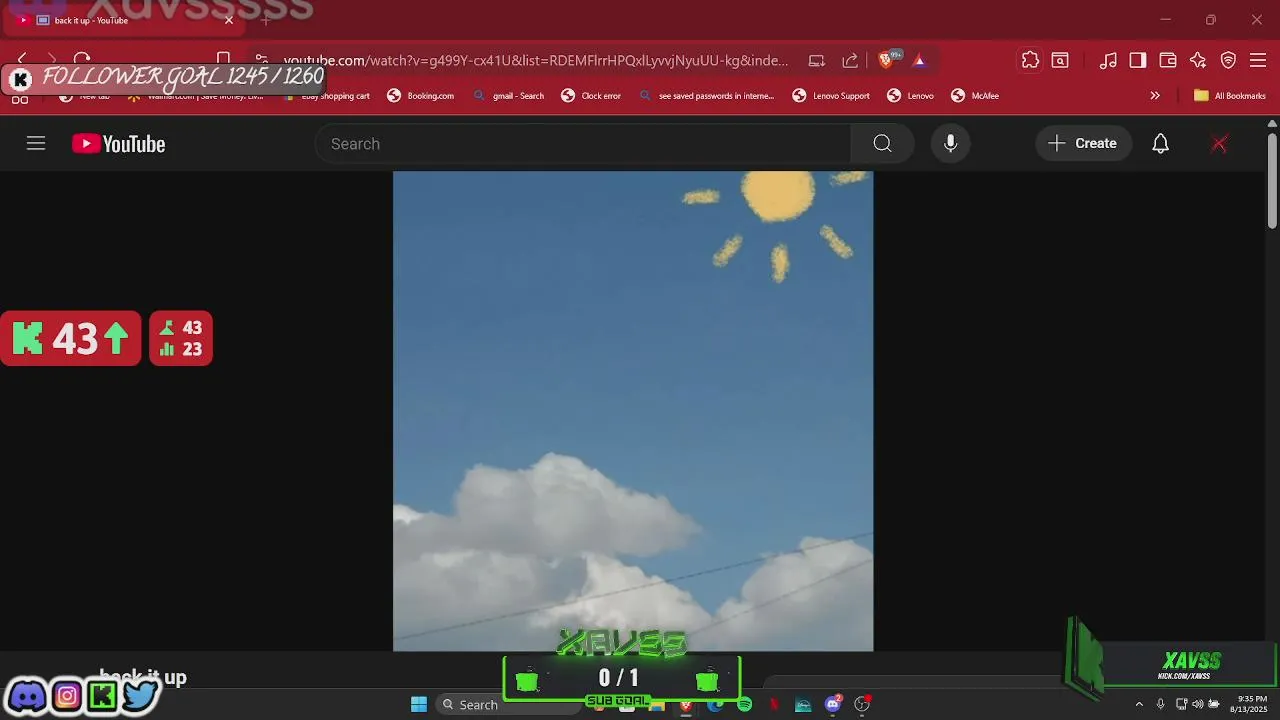Click the Windows taskbar Search box
Viewport: 1280px width, 720px height.
pos(508,704)
